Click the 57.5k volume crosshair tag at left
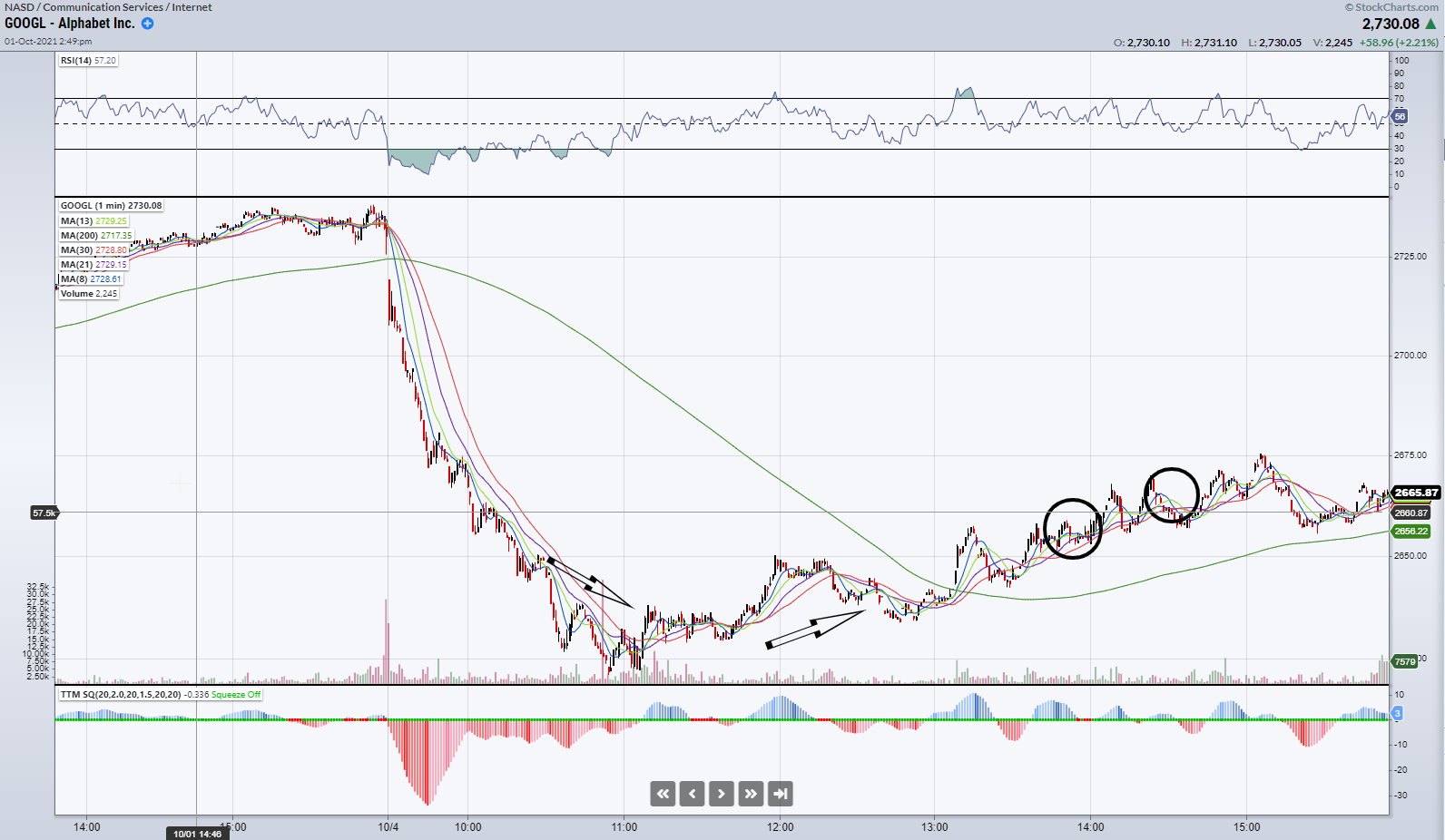 click(x=44, y=513)
